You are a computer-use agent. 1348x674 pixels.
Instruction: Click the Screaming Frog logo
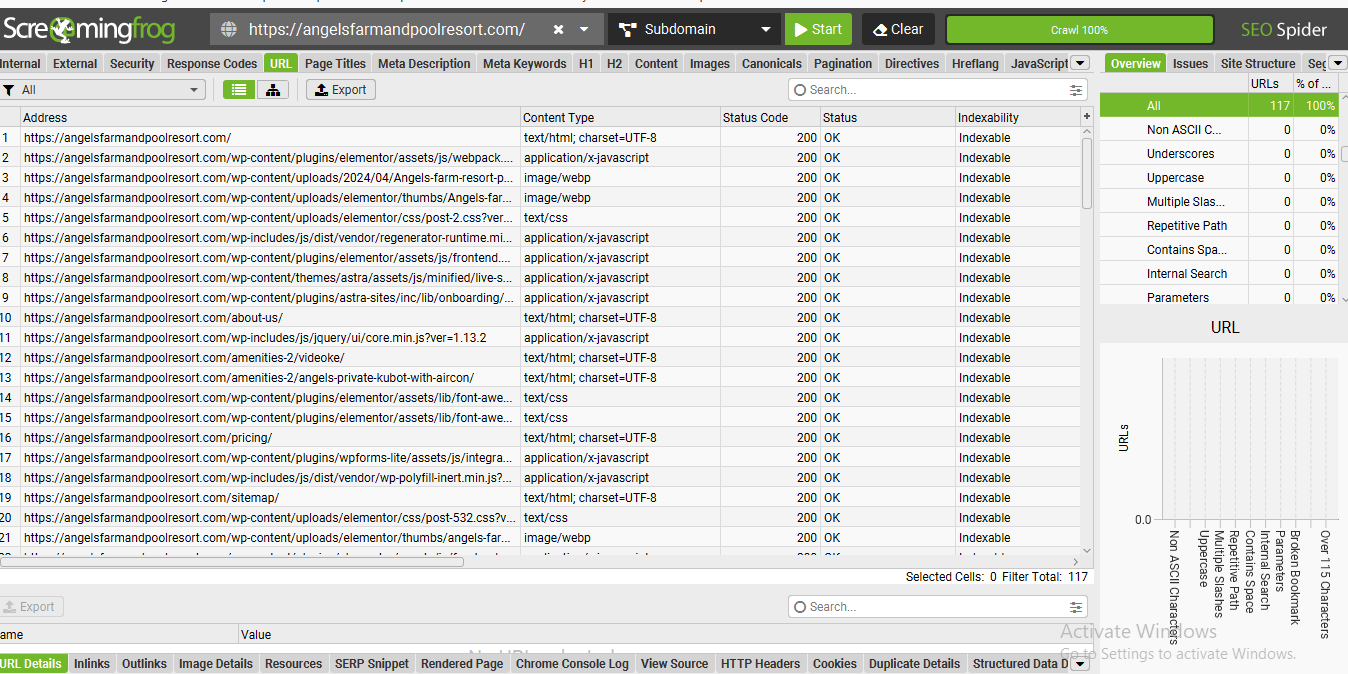(x=88, y=29)
